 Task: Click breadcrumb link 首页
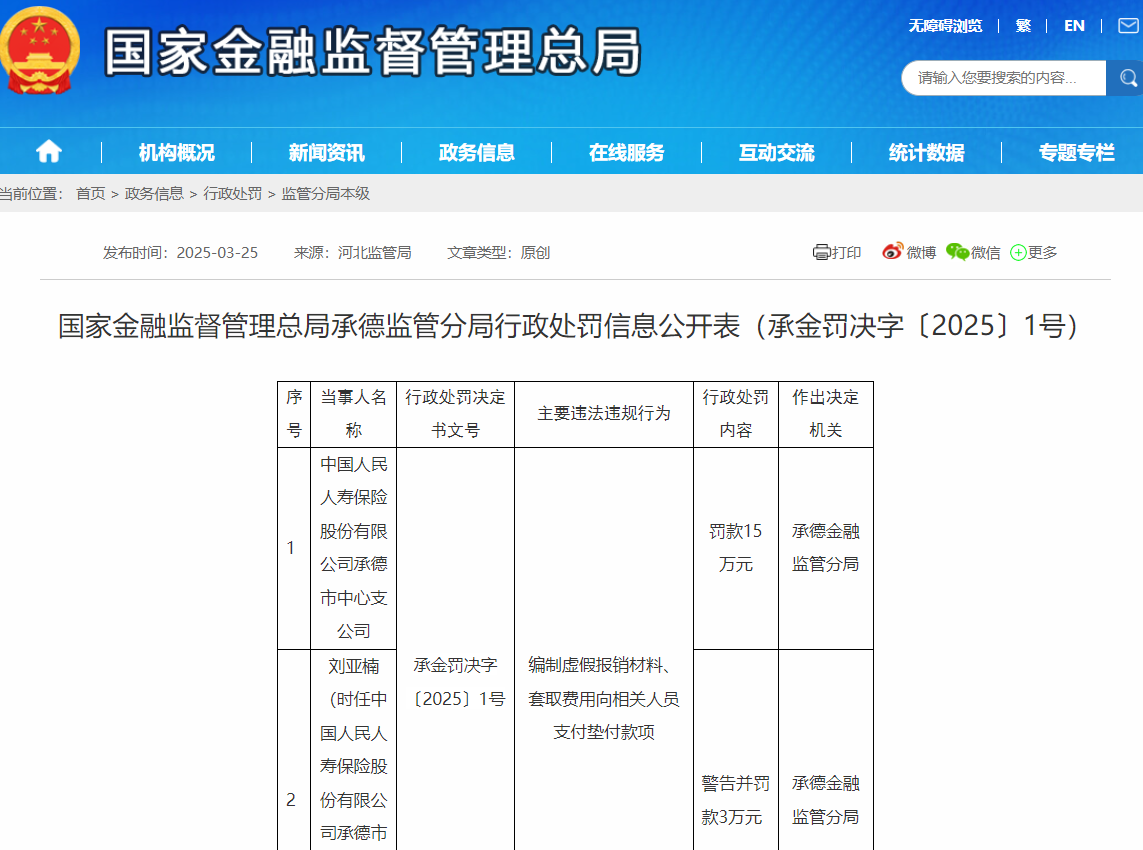90,193
